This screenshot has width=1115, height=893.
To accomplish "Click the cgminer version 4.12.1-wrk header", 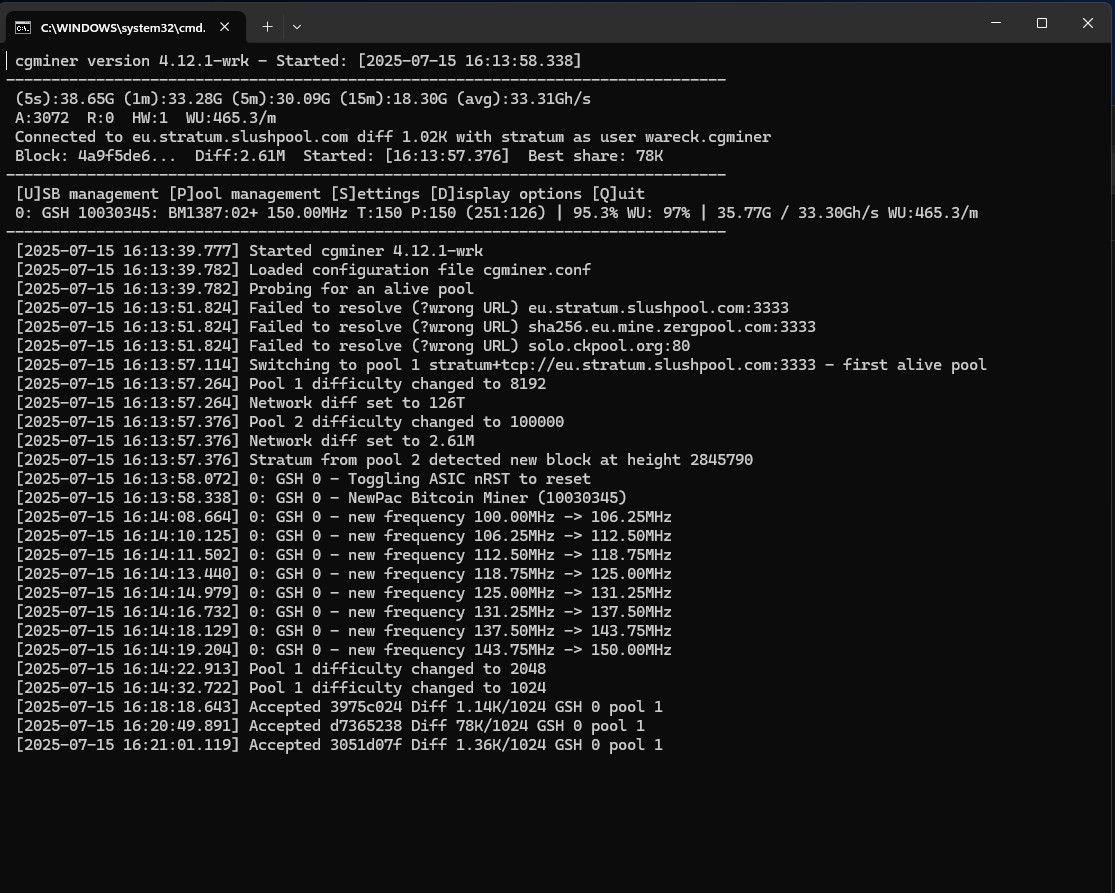I will [x=298, y=61].
